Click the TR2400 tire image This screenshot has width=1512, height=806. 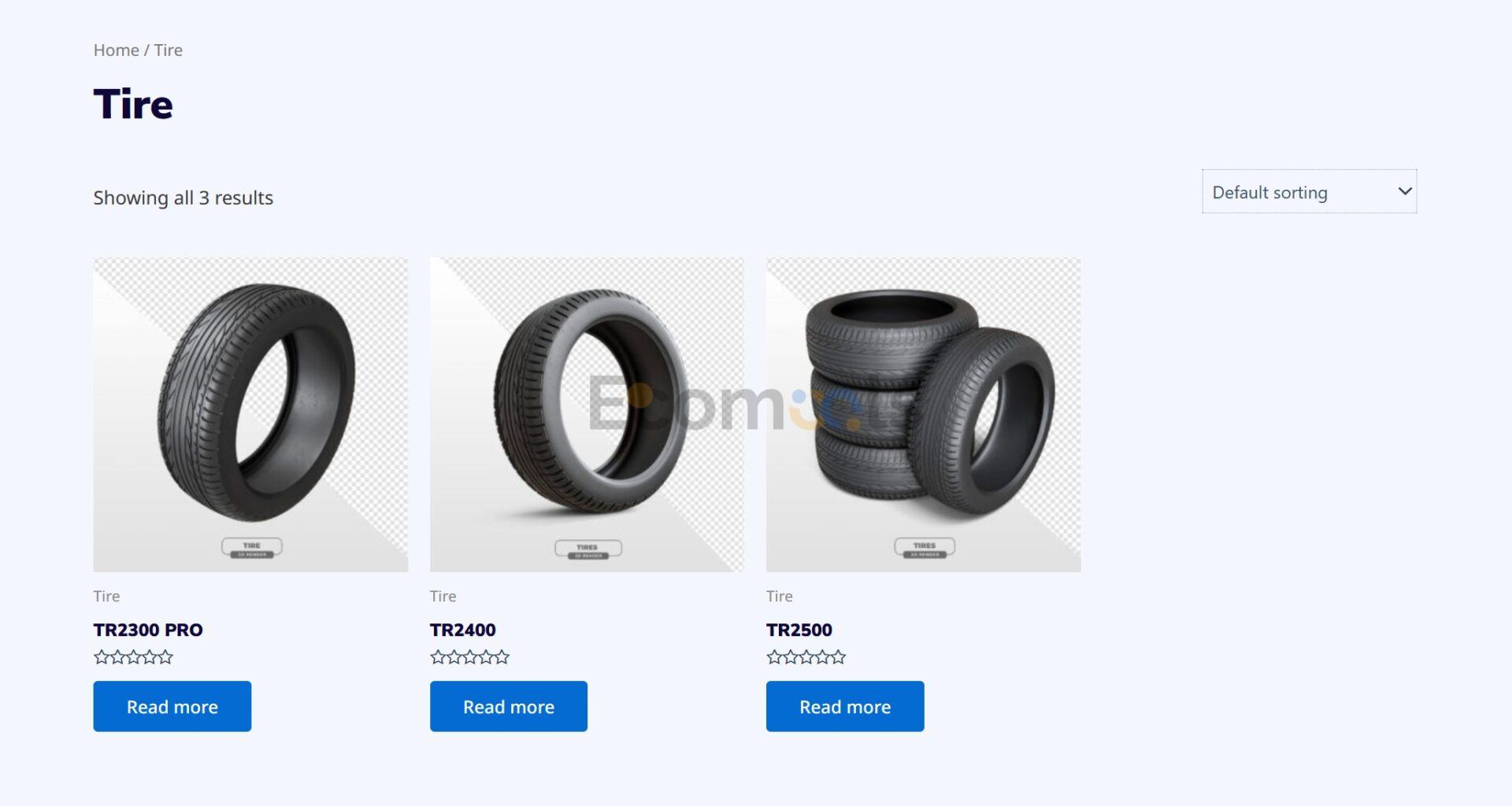point(587,415)
